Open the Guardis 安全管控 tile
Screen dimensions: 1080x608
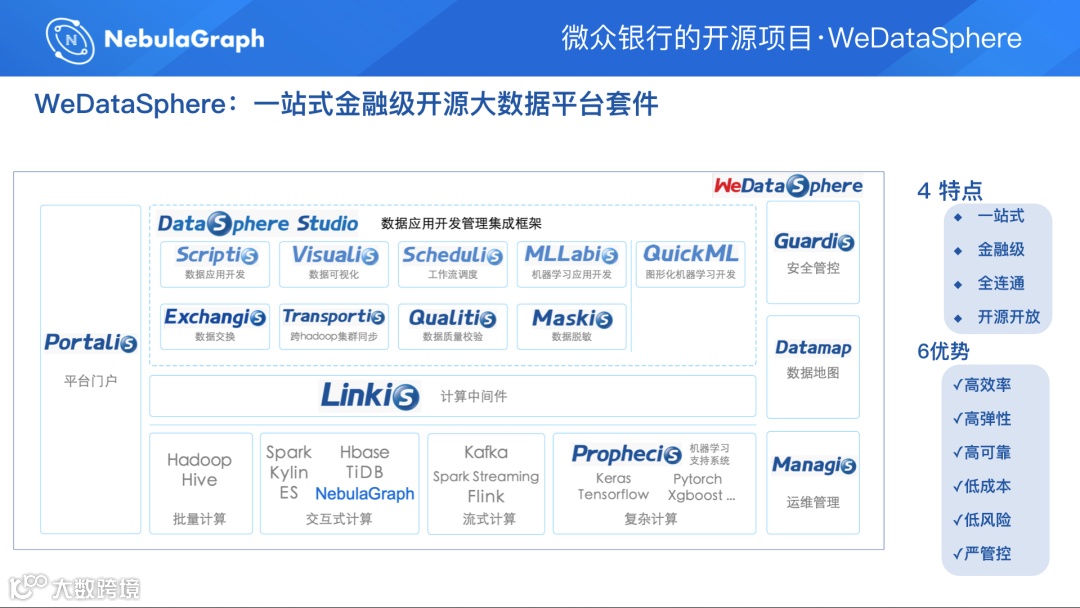click(813, 252)
